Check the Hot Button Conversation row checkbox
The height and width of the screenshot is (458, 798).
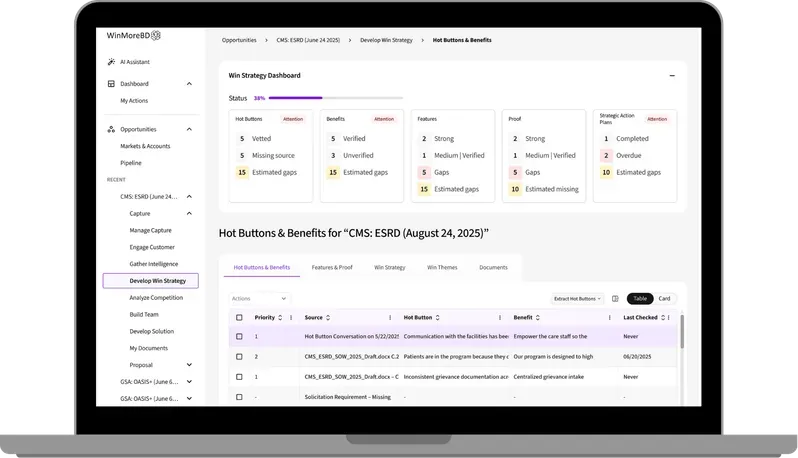239,336
